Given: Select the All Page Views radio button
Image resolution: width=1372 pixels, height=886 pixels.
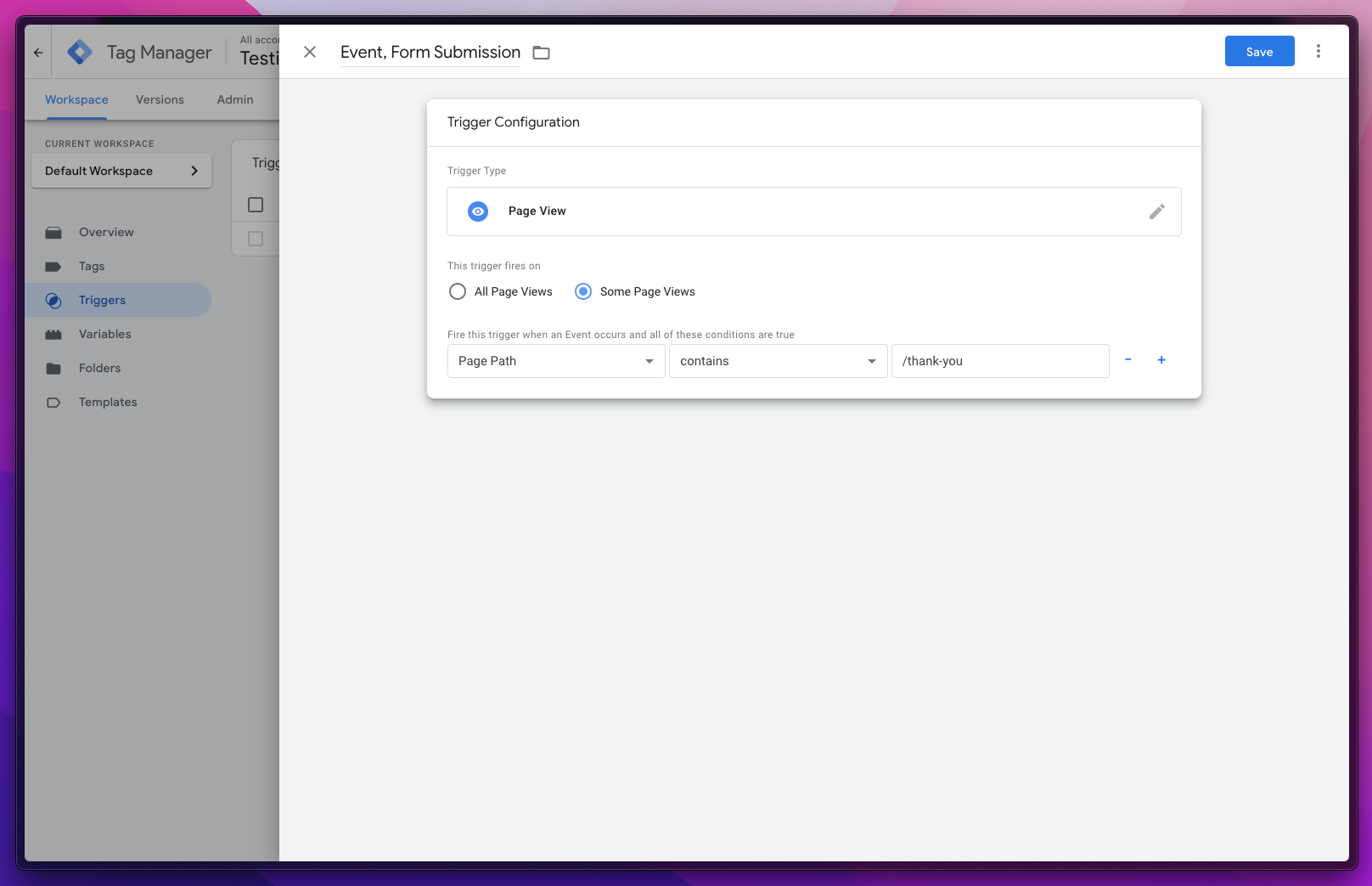Looking at the screenshot, I should [458, 291].
